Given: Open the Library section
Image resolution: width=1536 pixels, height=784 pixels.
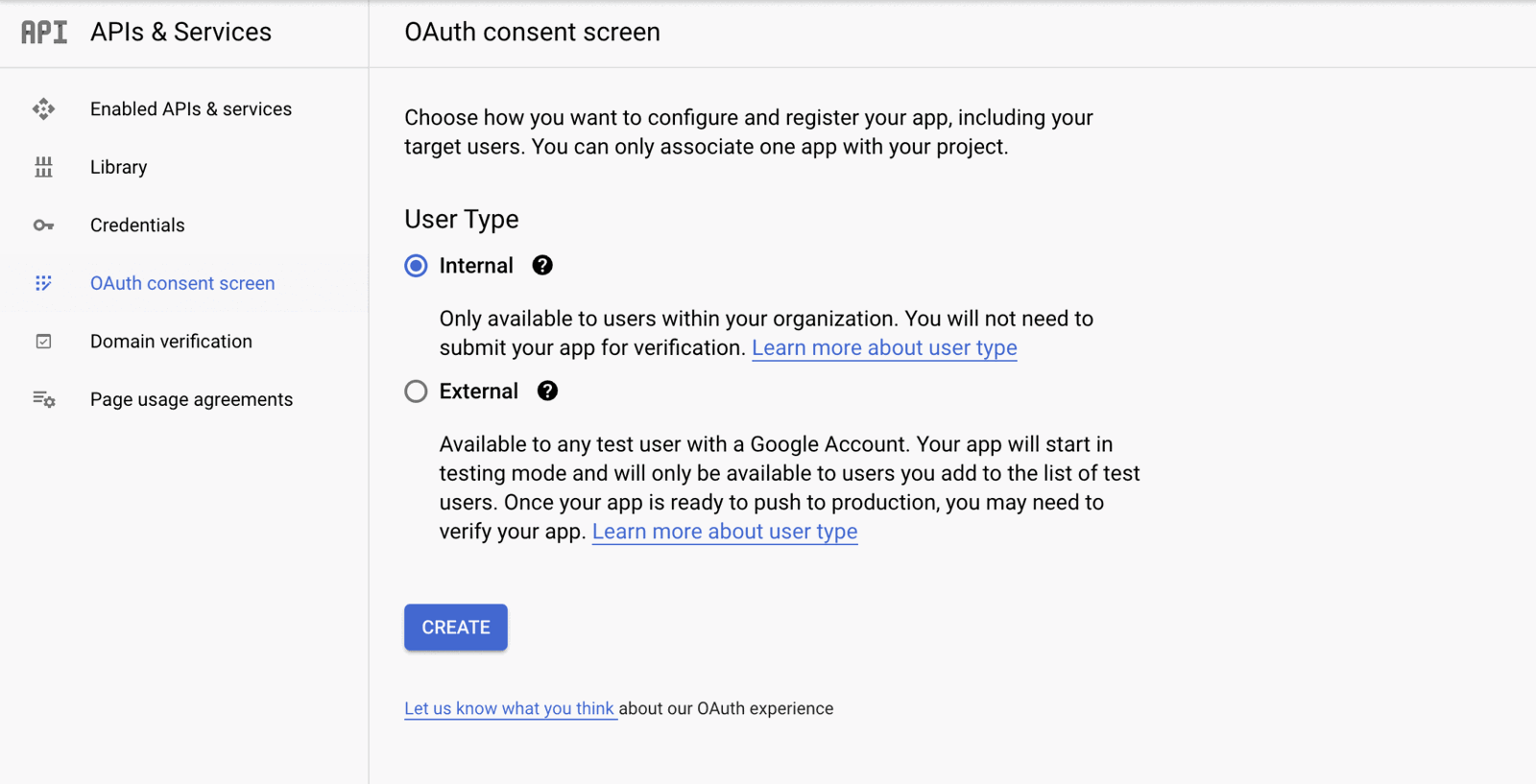Looking at the screenshot, I should click(x=118, y=167).
